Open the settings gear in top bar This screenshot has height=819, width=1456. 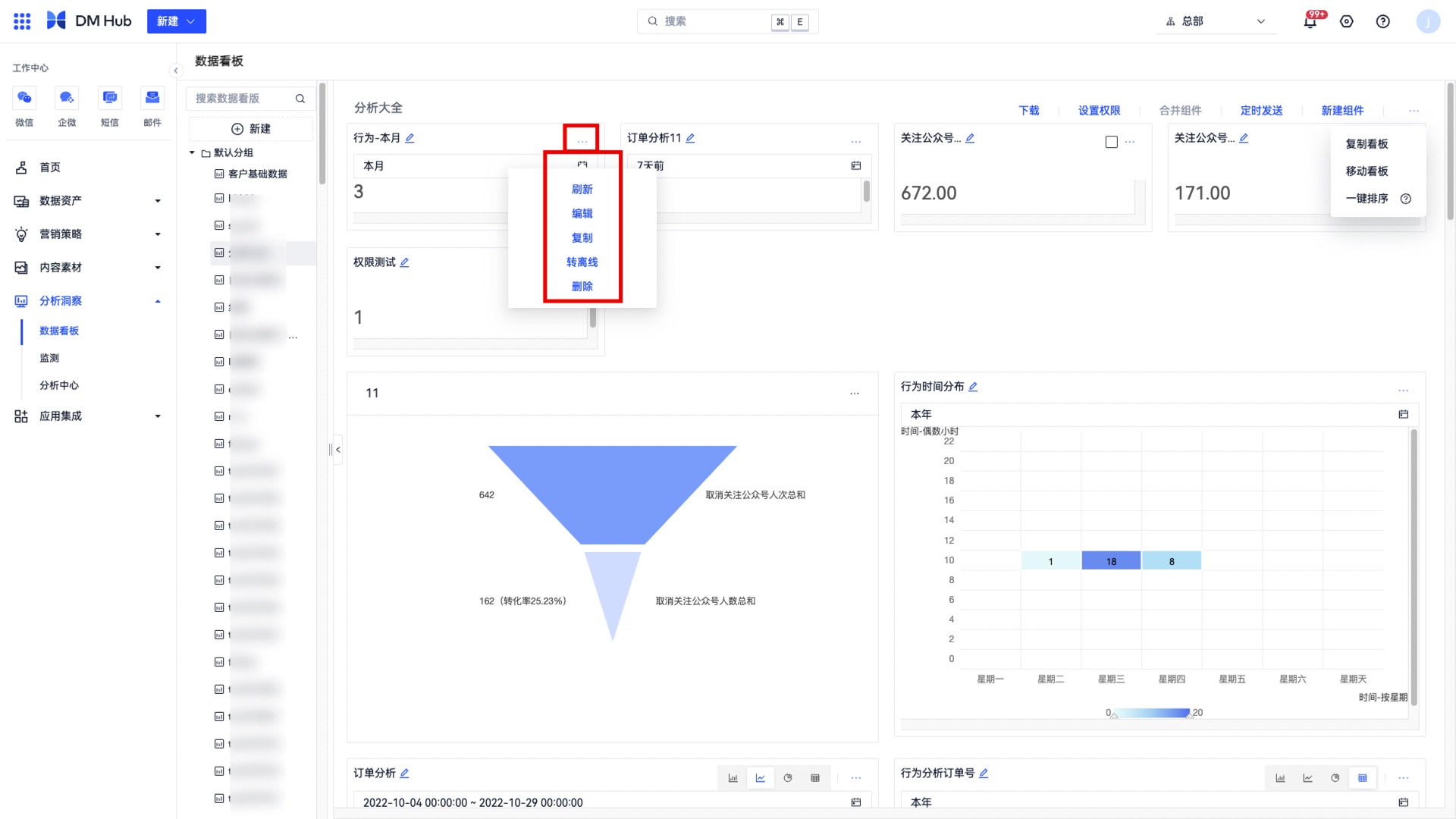pyautogui.click(x=1347, y=21)
